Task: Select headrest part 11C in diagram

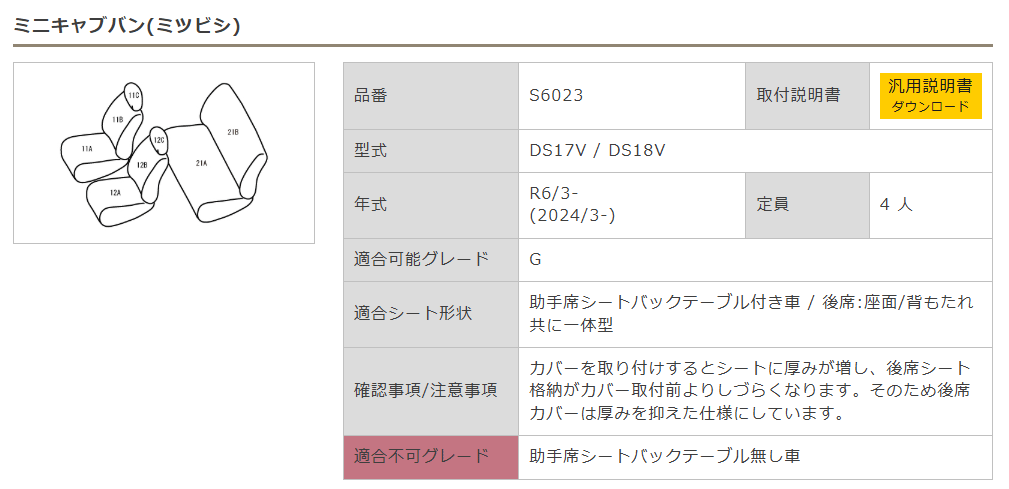Action: 133,95
